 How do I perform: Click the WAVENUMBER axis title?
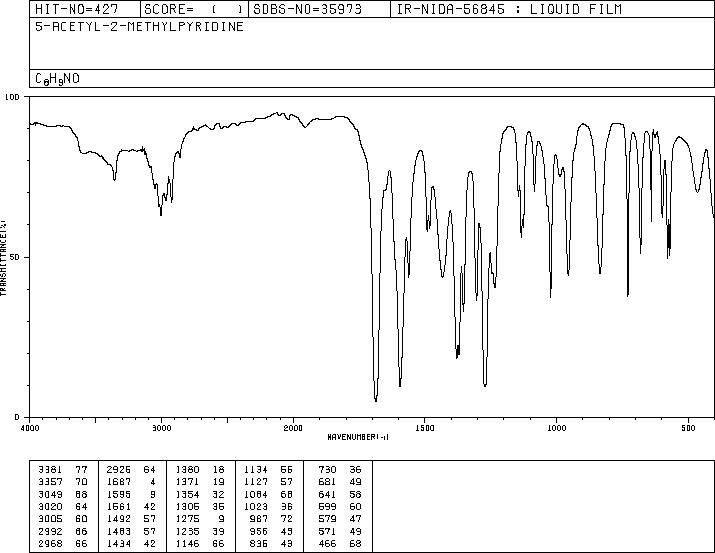coord(358,437)
